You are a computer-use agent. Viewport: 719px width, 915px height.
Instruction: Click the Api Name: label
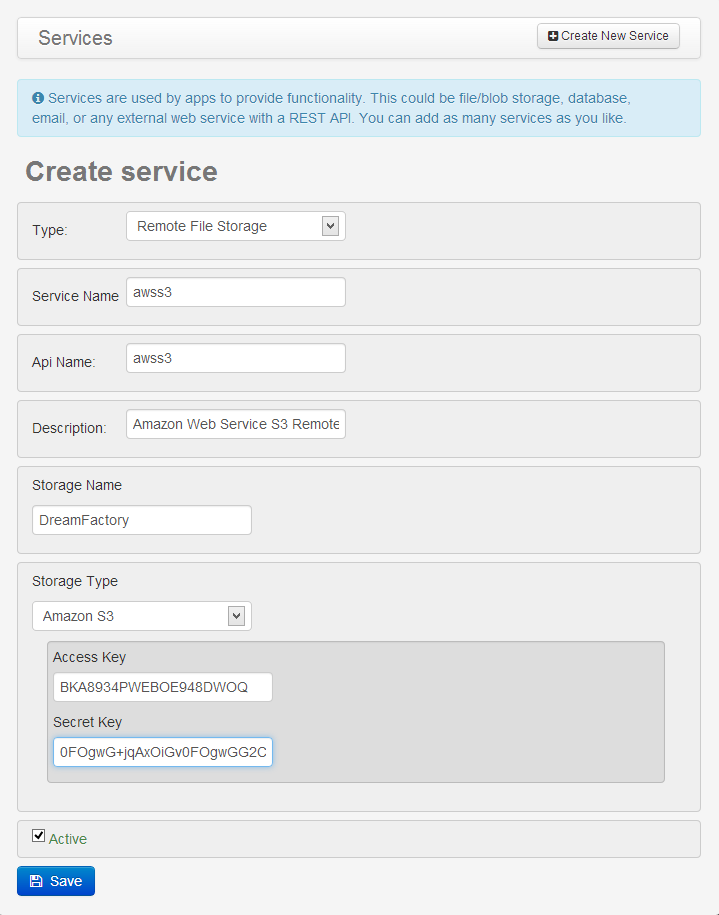click(x=64, y=362)
